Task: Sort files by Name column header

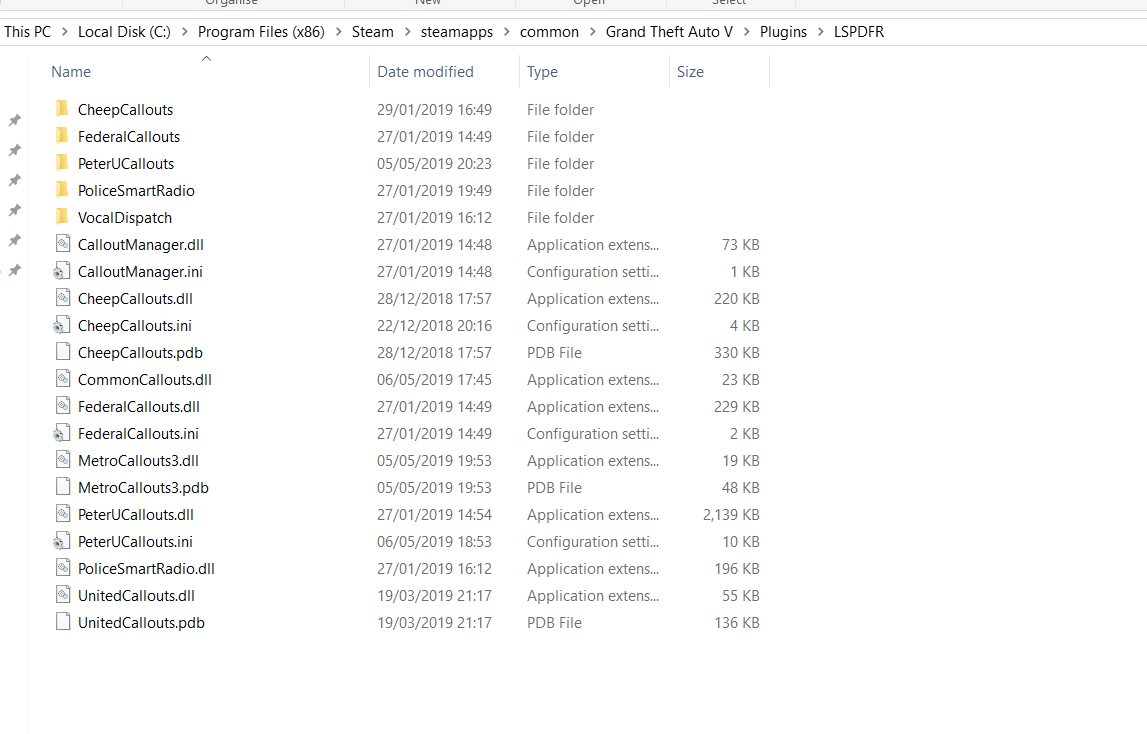Action: tap(71, 72)
